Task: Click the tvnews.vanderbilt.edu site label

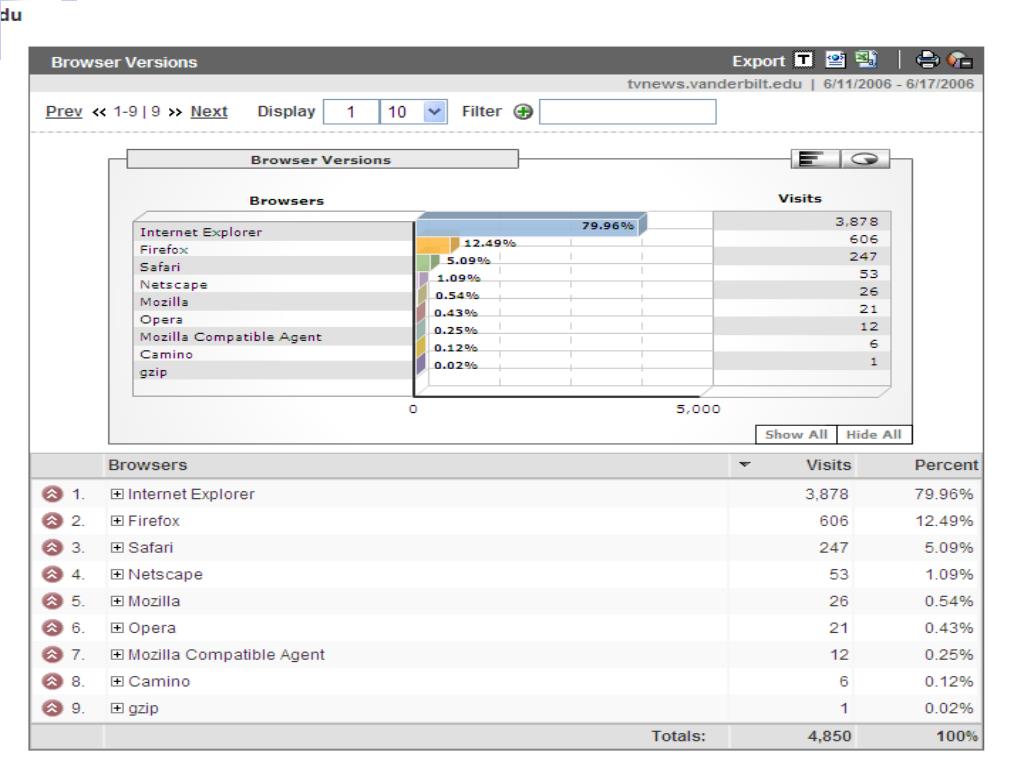Action: pyautogui.click(x=714, y=84)
